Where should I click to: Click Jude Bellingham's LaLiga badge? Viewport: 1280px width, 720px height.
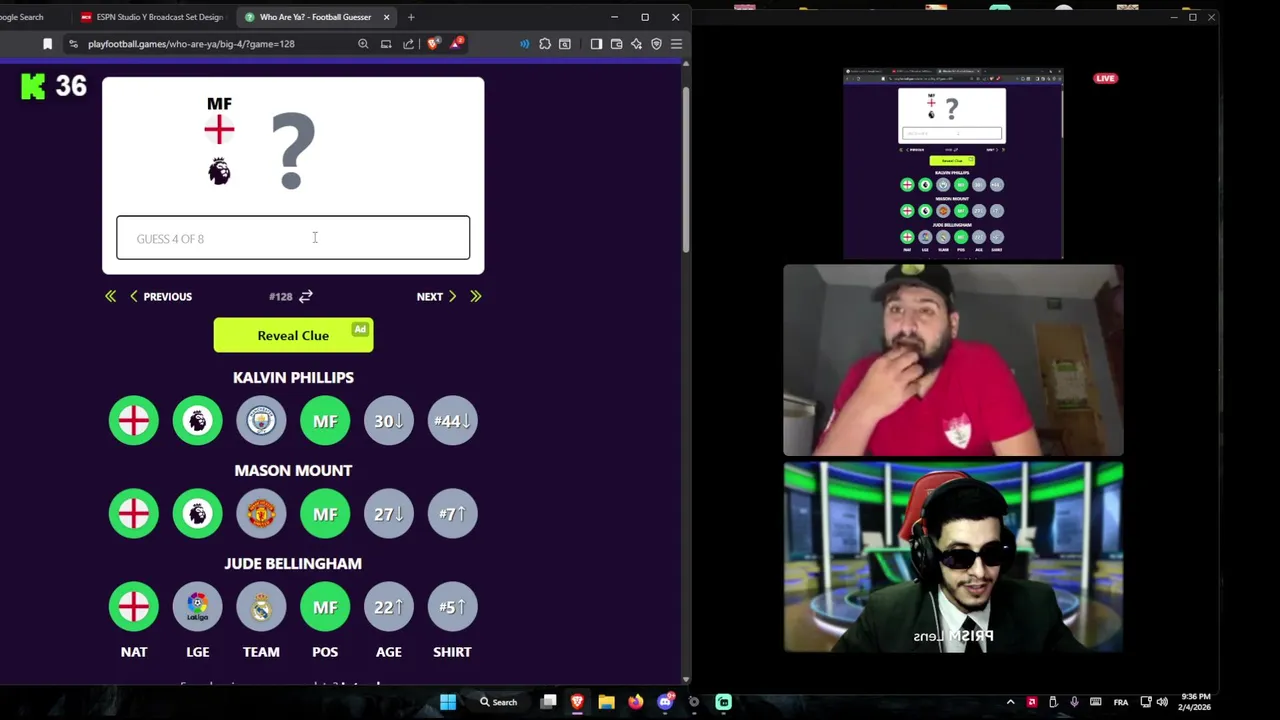198,607
